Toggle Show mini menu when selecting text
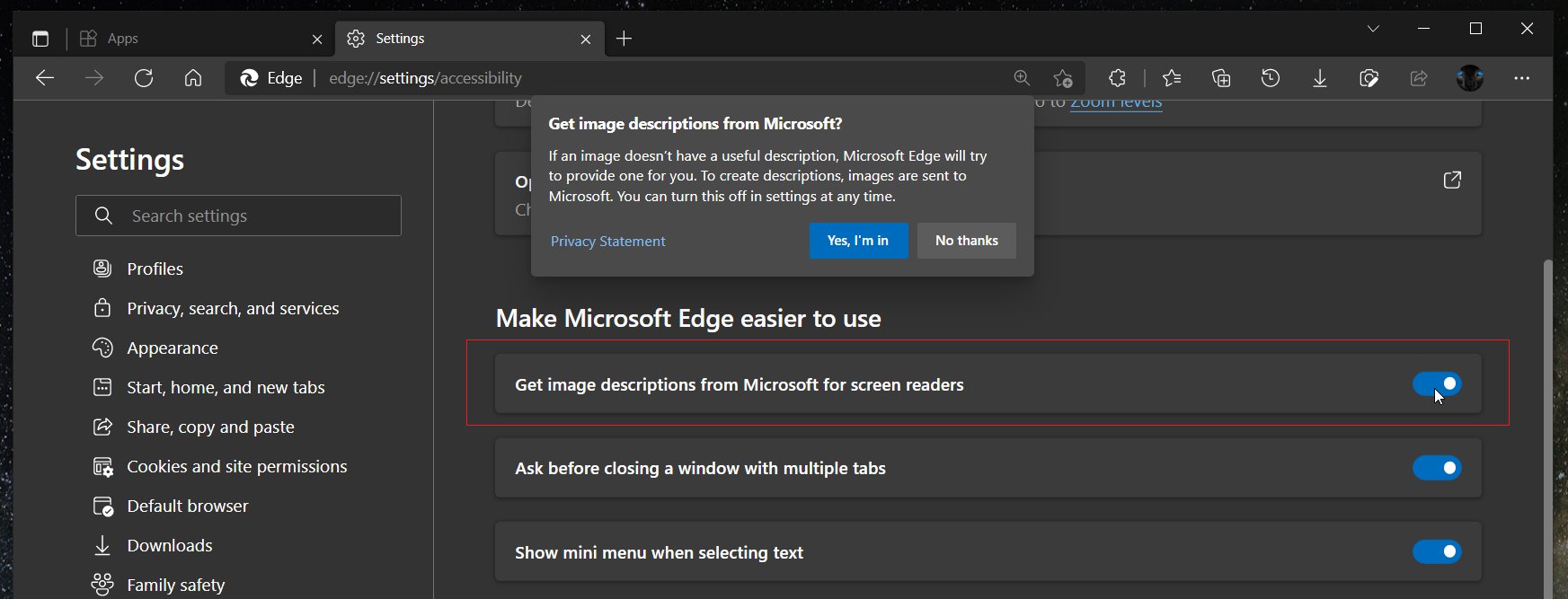The image size is (1568, 599). (x=1437, y=551)
